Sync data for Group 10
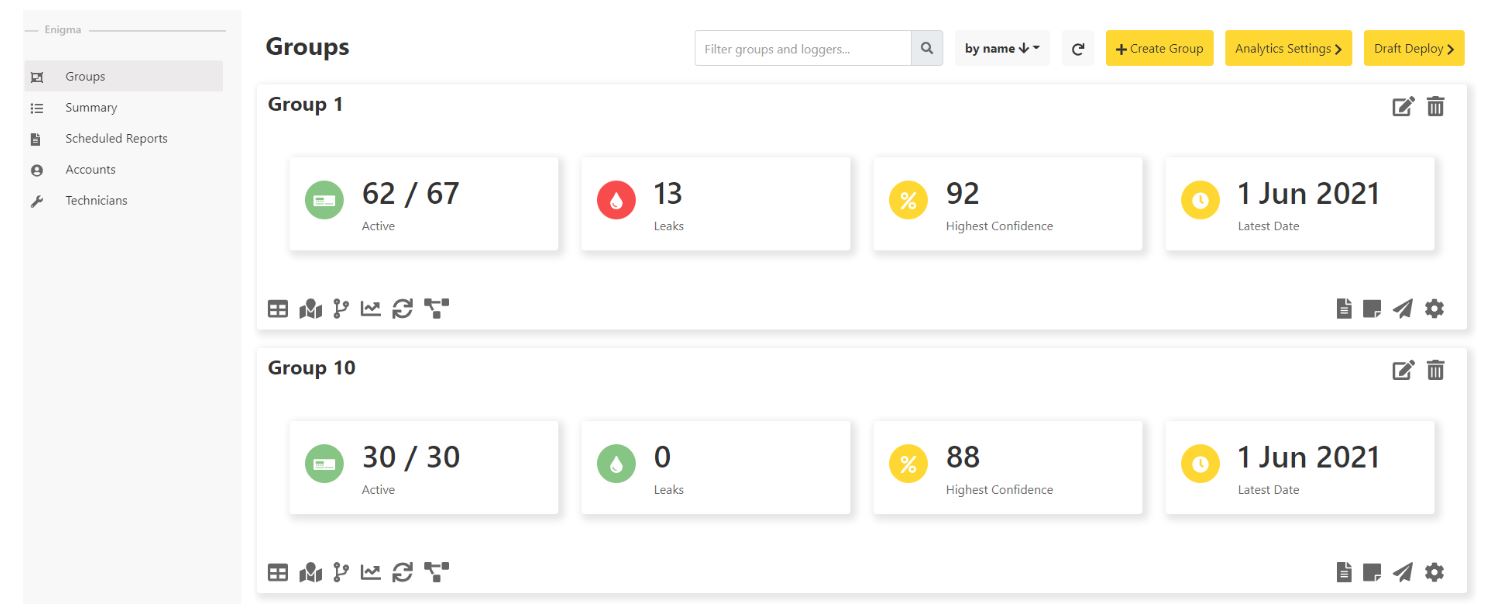 coord(402,573)
